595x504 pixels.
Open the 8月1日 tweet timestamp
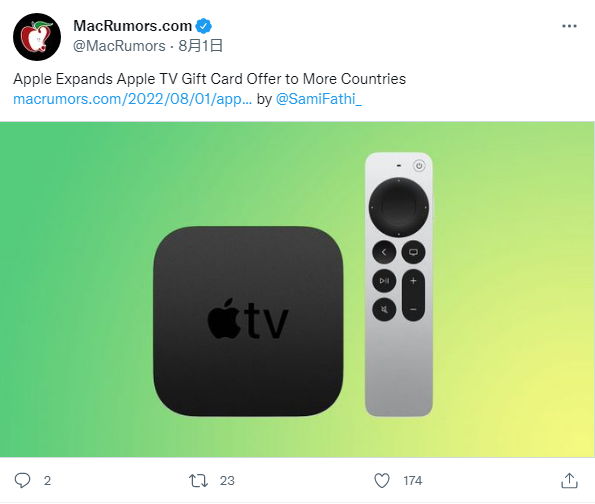200,46
